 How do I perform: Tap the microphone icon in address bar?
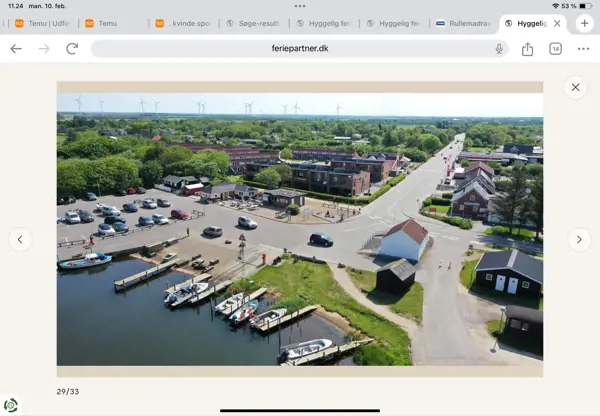498,49
